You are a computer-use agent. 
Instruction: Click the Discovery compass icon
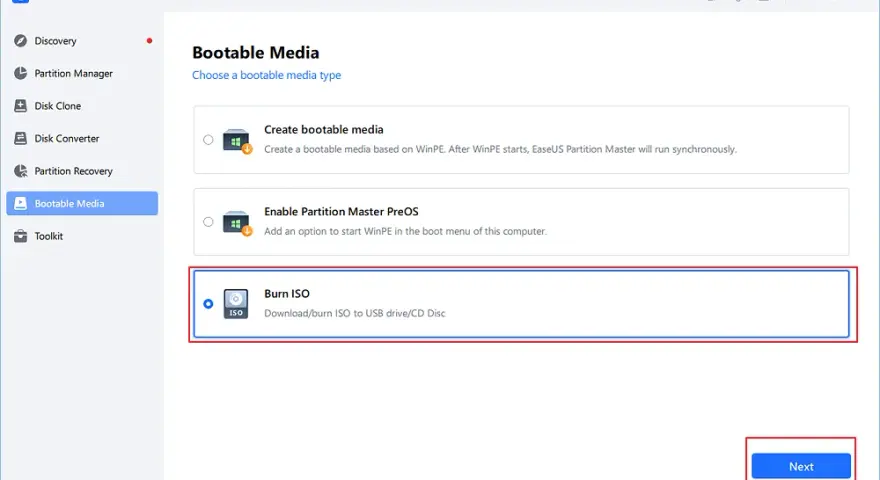tap(21, 40)
